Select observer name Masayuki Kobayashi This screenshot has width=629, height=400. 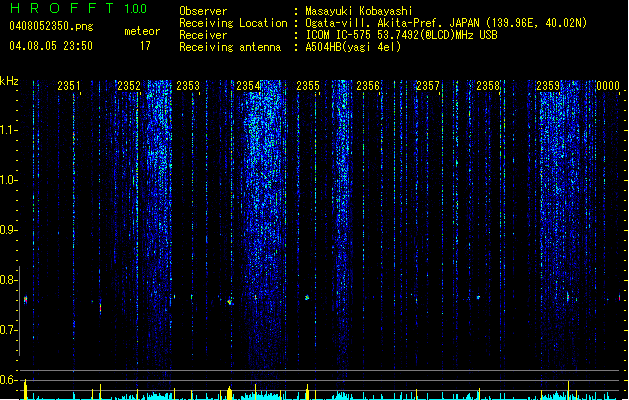[359, 11]
